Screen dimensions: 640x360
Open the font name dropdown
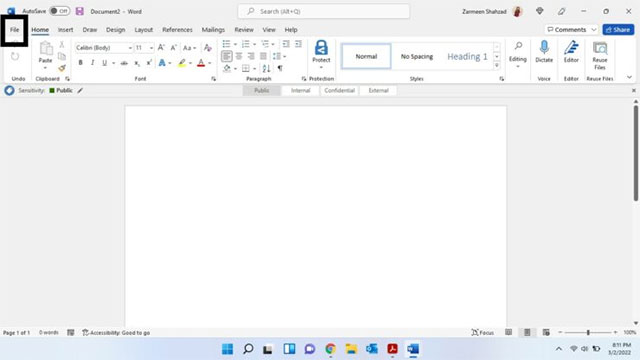[x=130, y=48]
